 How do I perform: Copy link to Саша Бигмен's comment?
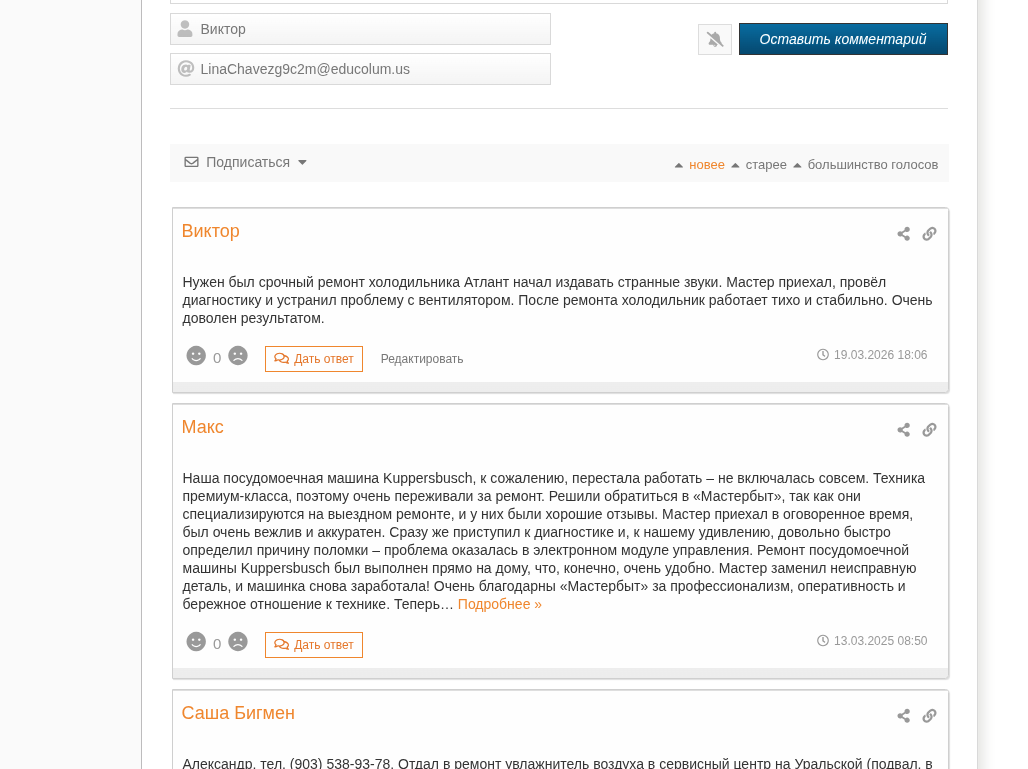pyautogui.click(x=929, y=716)
